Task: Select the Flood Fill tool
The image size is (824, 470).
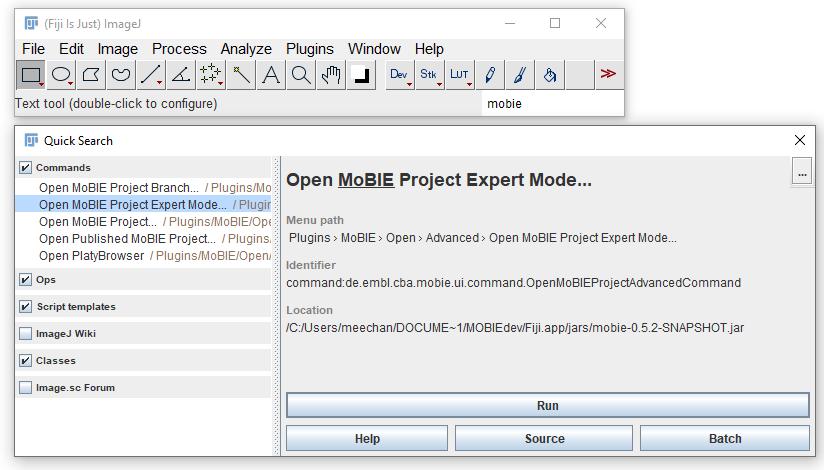Action: pos(550,75)
